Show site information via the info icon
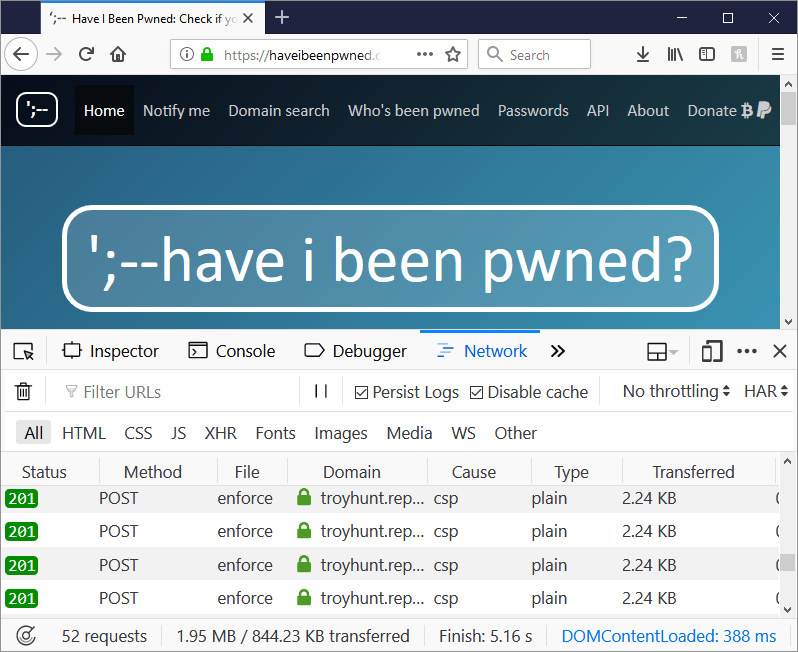798x652 pixels. [187, 54]
